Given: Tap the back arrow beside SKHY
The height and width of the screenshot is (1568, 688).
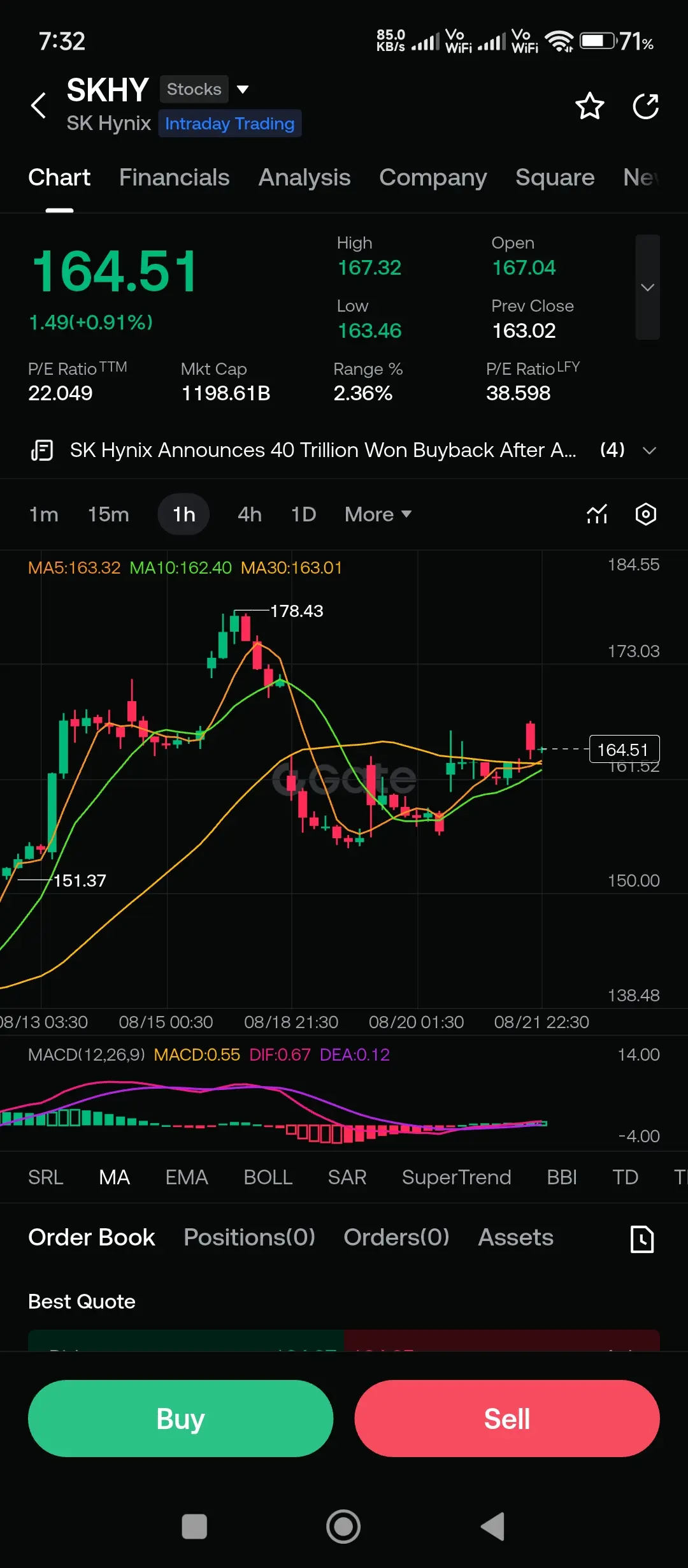Looking at the screenshot, I should tap(39, 106).
